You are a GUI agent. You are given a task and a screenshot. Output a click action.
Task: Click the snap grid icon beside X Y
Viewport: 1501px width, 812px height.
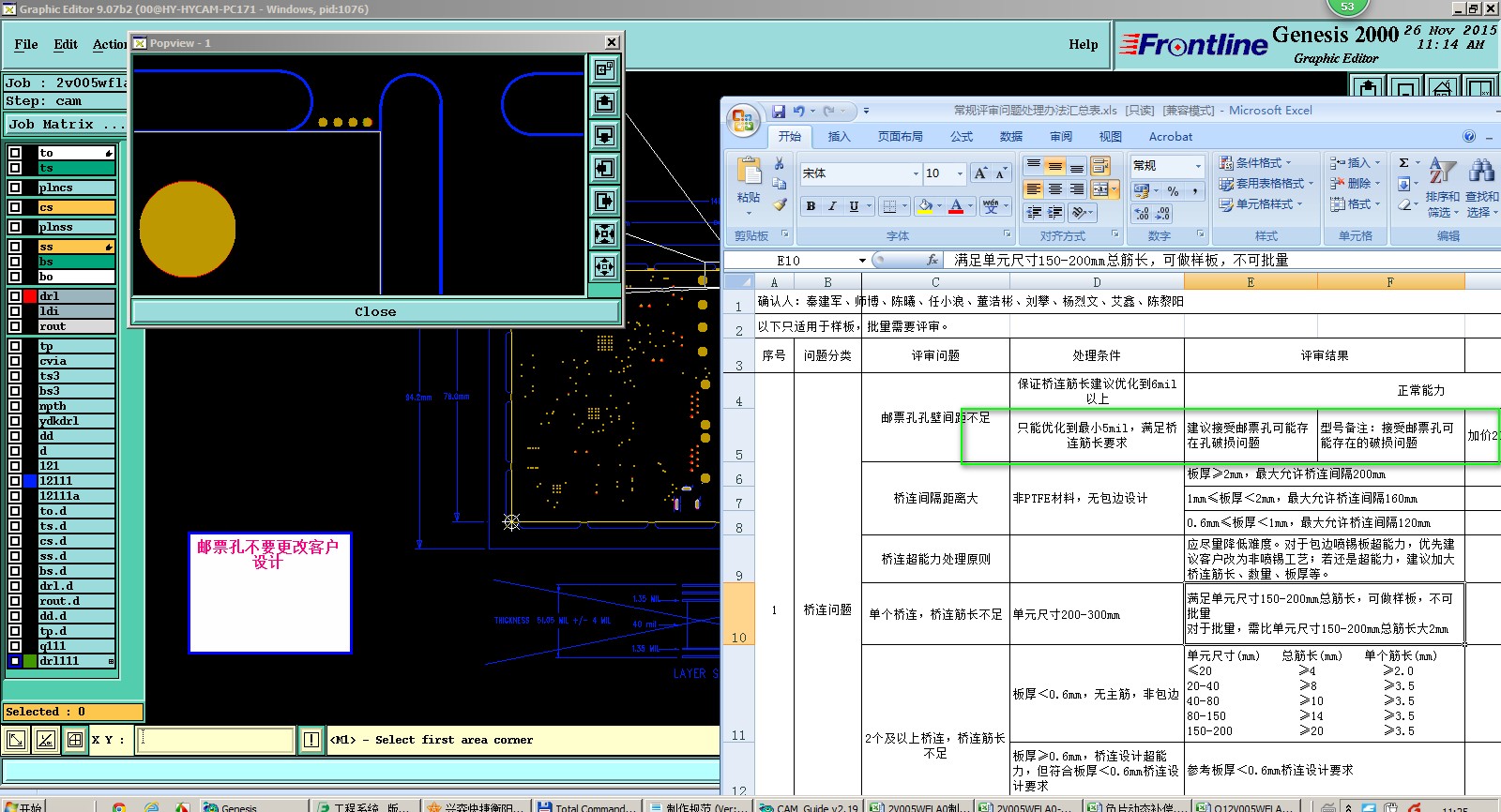pos(75,740)
